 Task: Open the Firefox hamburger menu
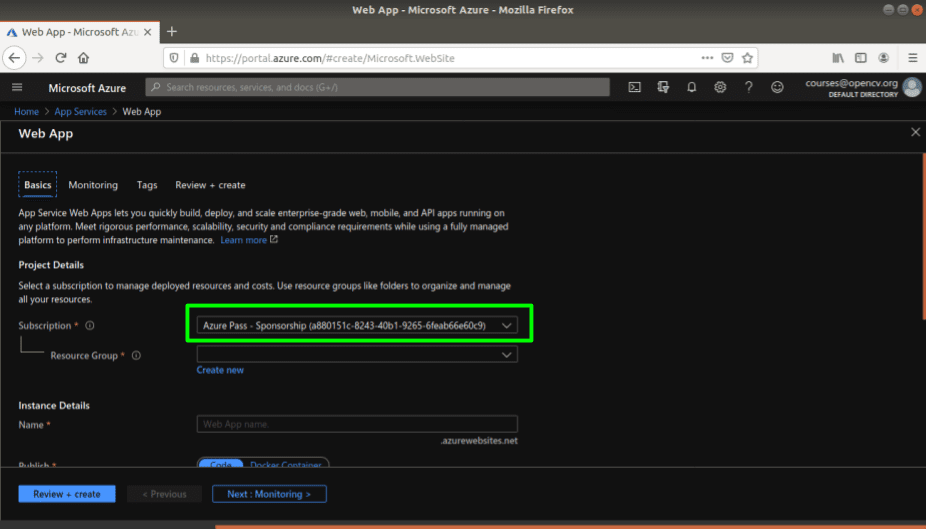pos(912,58)
